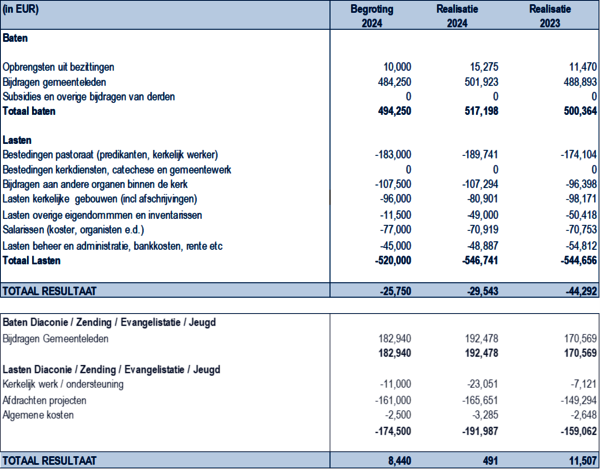Image resolution: width=600 pixels, height=469 pixels.
Task: Select the "Realisatie 2023" column header
Action: pos(556,15)
